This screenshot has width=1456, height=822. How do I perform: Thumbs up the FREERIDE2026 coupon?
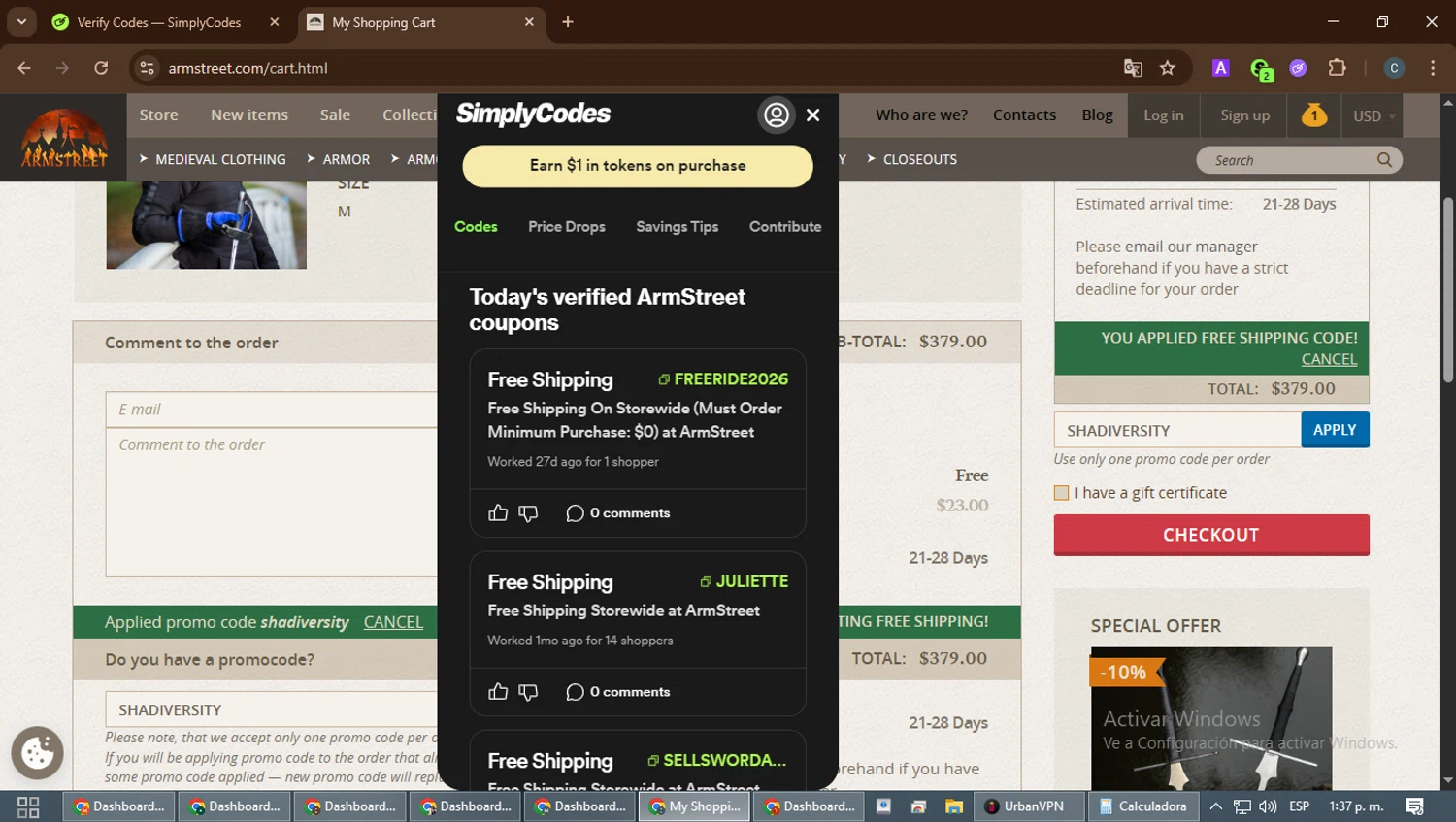coord(498,512)
